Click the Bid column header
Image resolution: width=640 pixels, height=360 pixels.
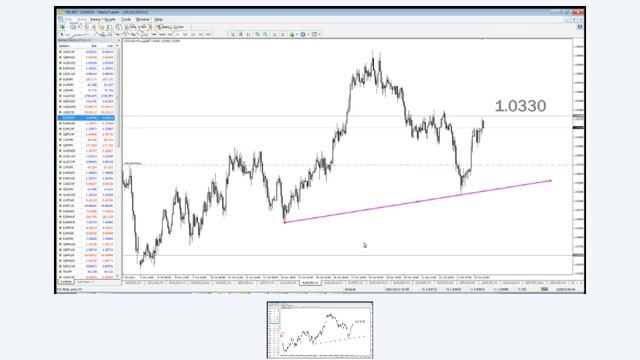click(93, 46)
